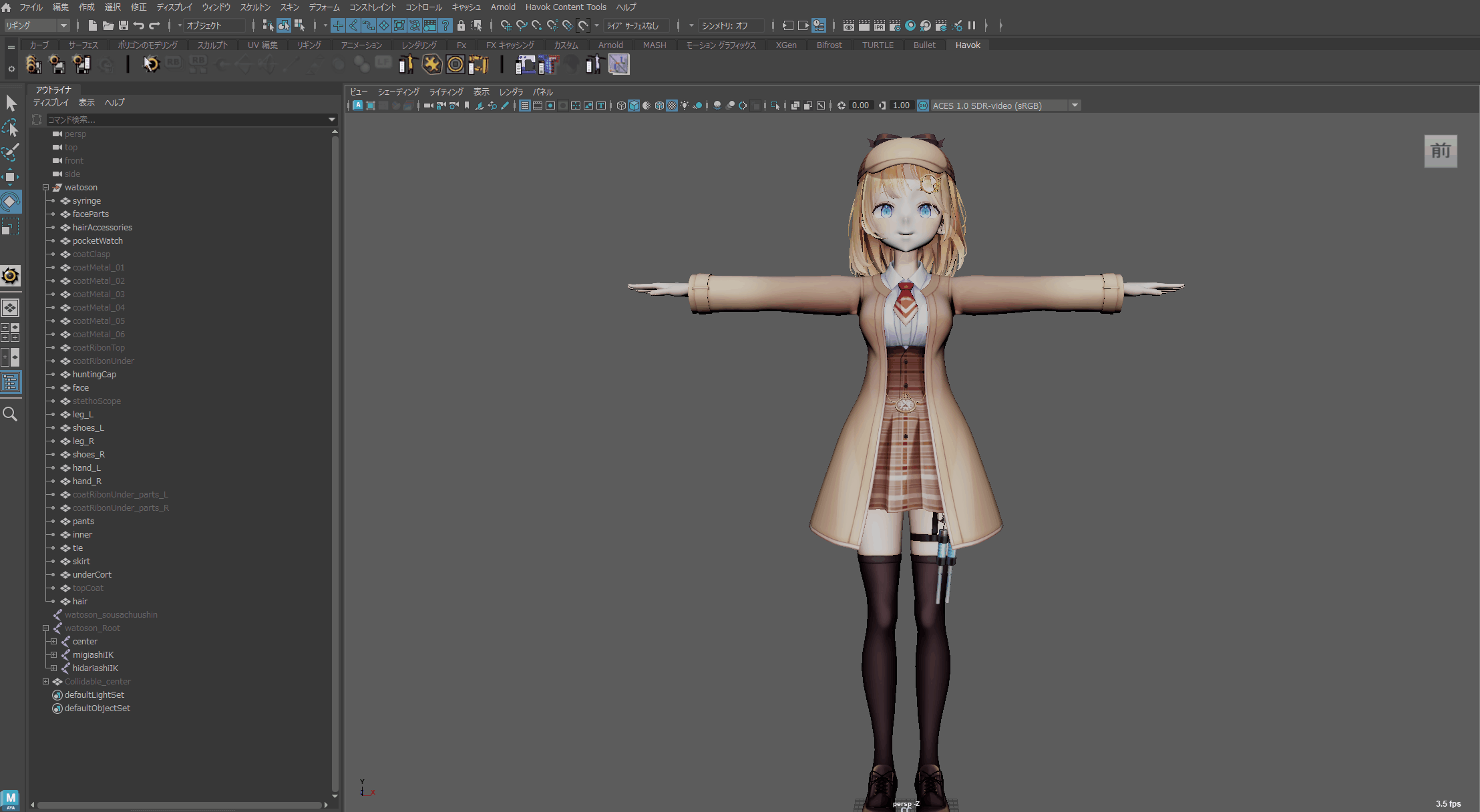Activate the Move tool in the toolbox
This screenshot has width=1480, height=812.
[11, 177]
